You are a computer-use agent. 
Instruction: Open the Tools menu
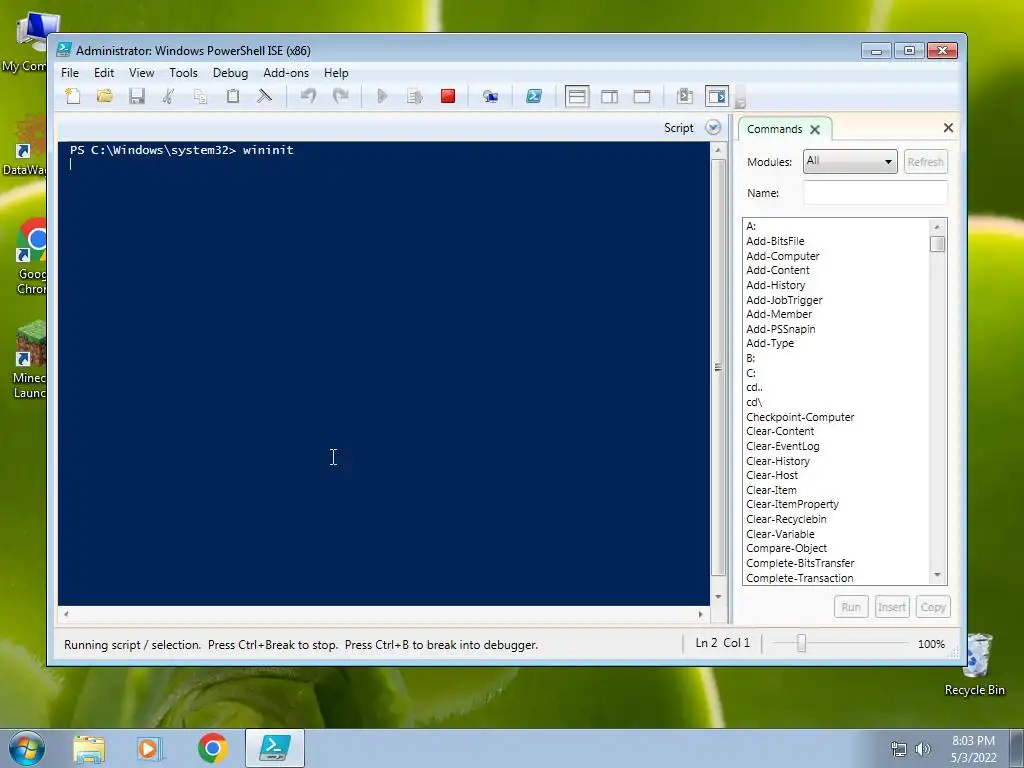[x=184, y=72]
